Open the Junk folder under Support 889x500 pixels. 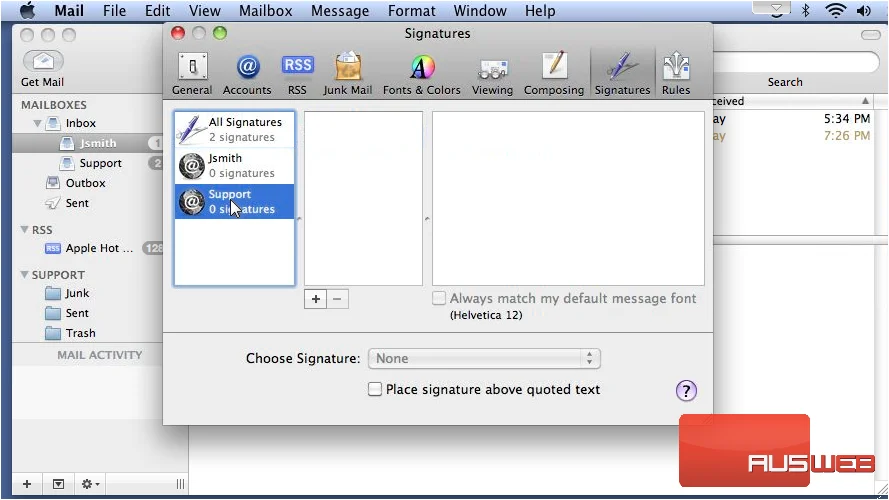[x=77, y=293]
